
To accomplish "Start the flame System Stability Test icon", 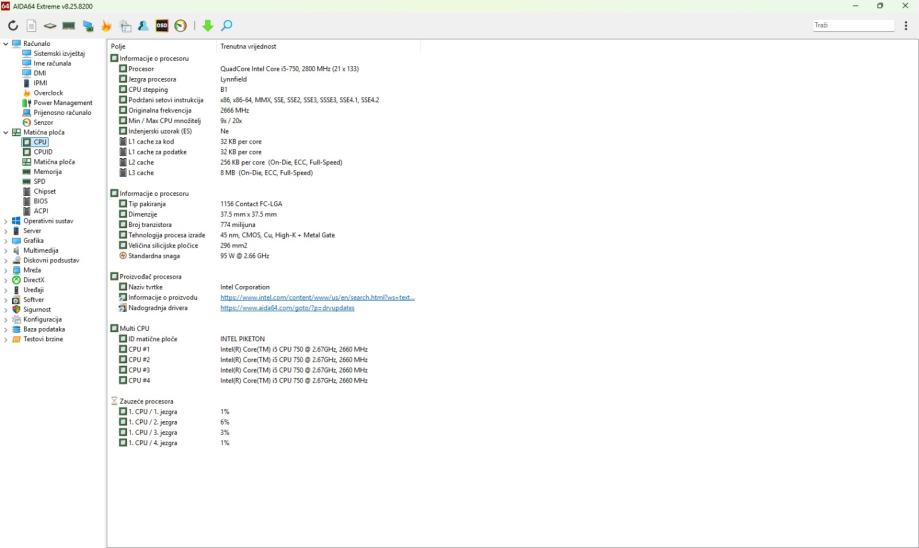I will [x=106, y=25].
